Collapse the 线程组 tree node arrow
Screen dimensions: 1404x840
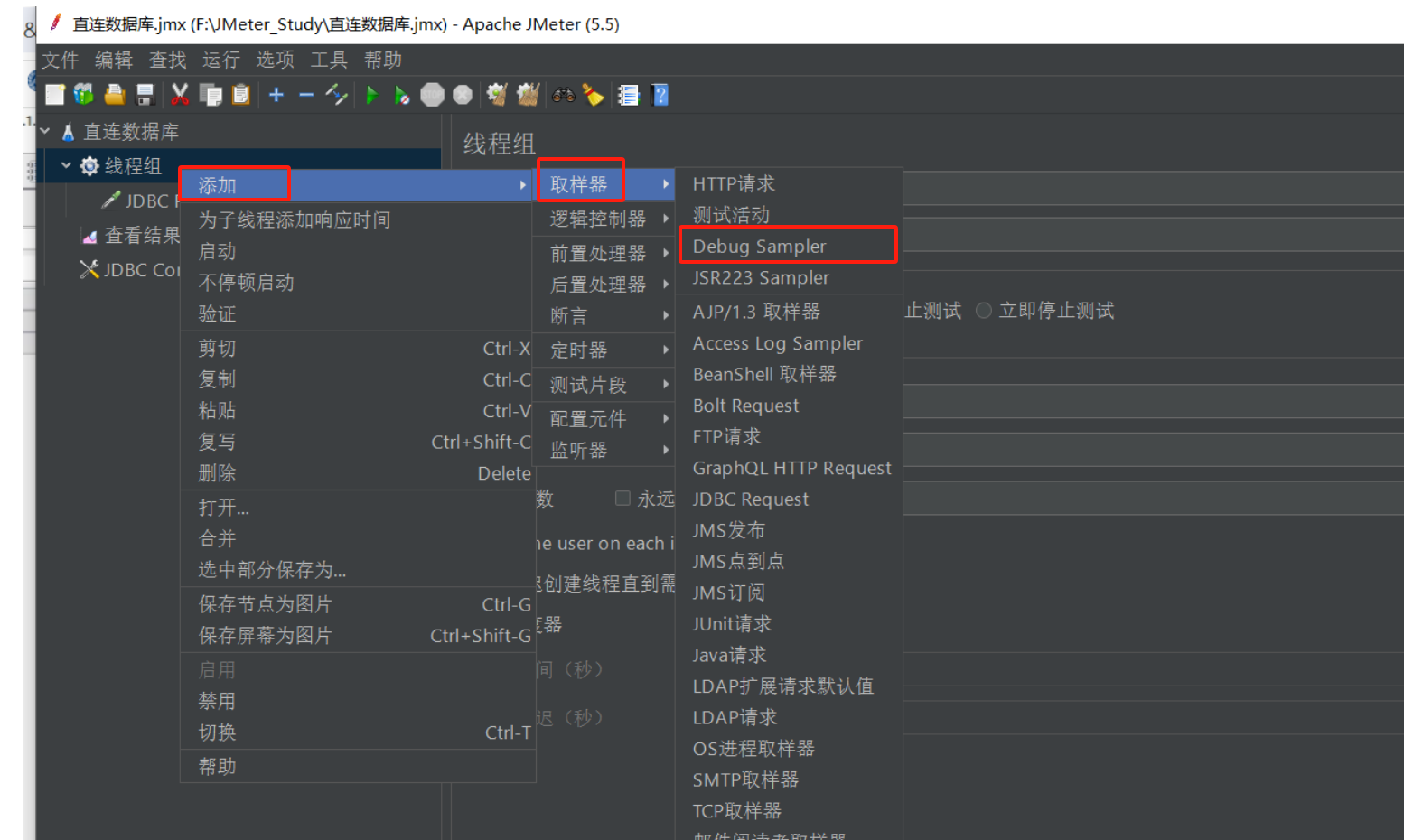pyautogui.click(x=66, y=165)
